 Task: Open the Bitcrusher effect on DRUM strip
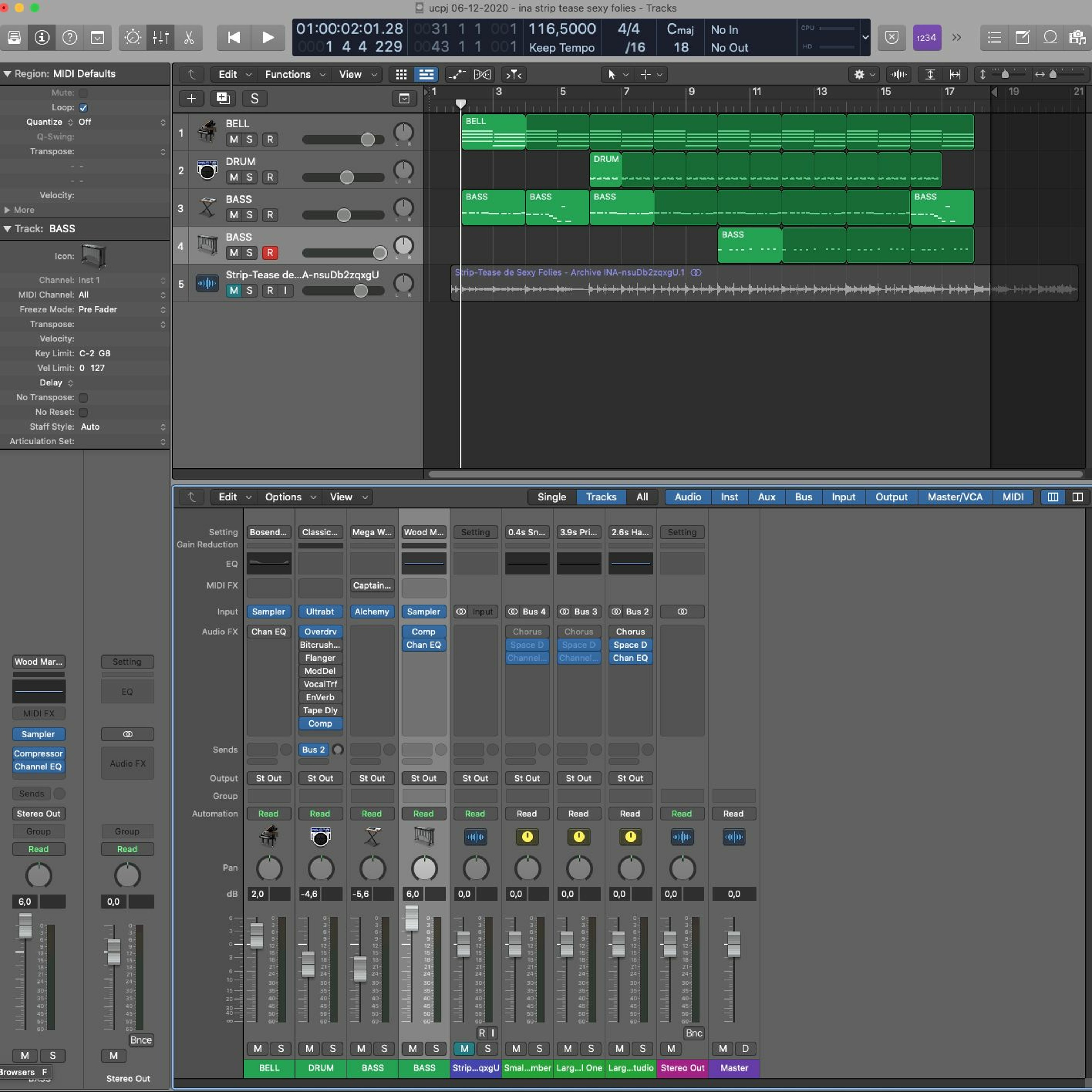320,645
